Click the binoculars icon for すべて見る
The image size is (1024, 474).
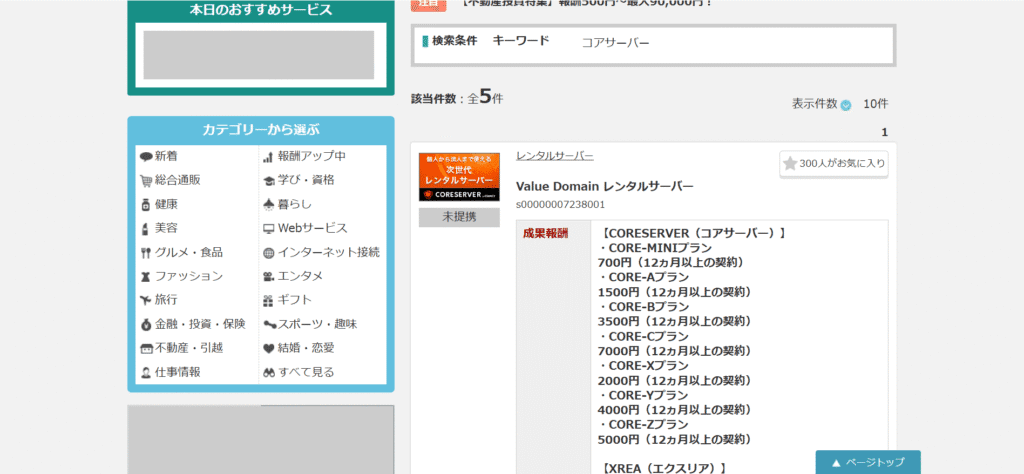coord(268,373)
